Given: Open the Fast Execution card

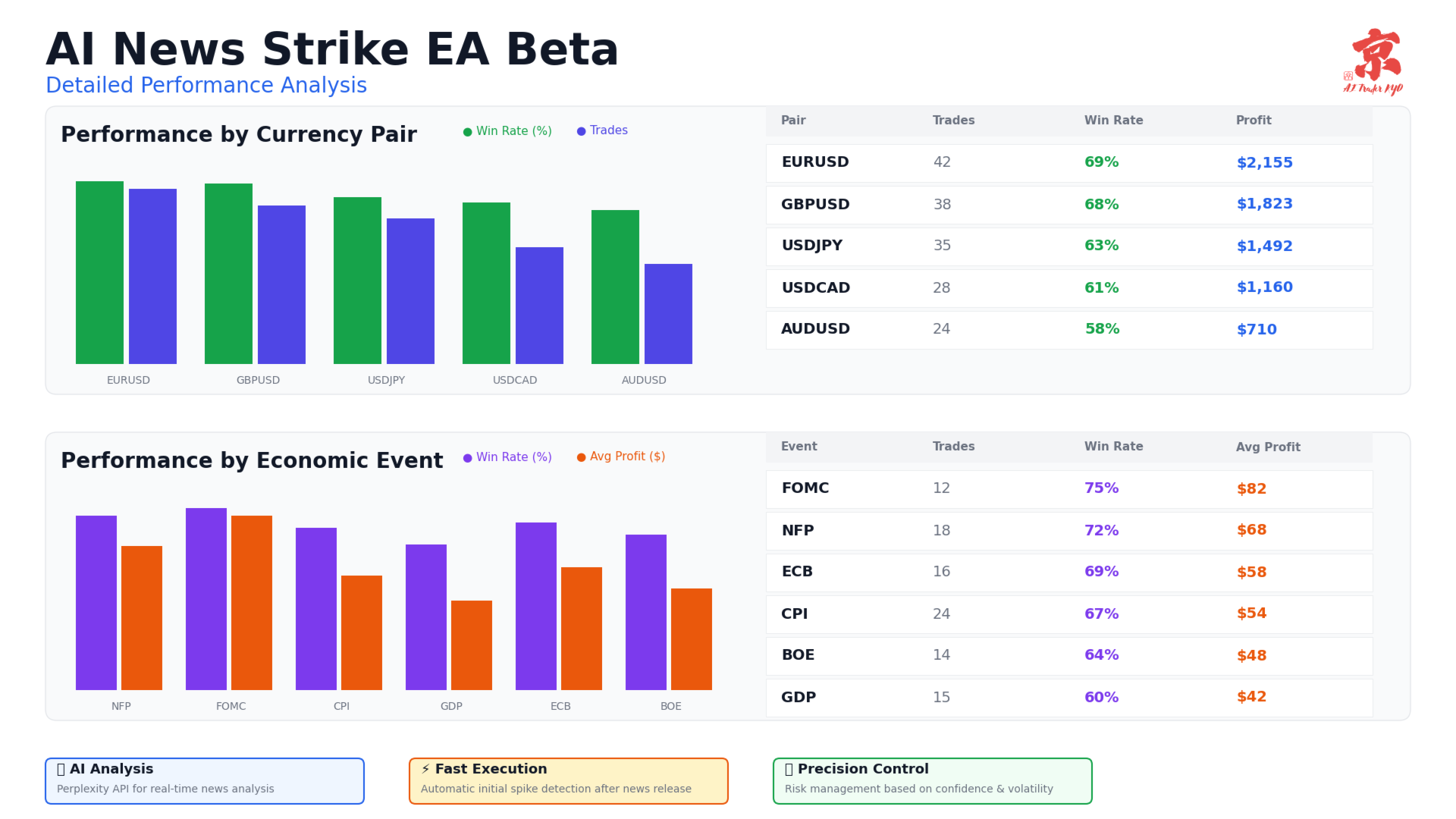Looking at the screenshot, I should (x=568, y=780).
